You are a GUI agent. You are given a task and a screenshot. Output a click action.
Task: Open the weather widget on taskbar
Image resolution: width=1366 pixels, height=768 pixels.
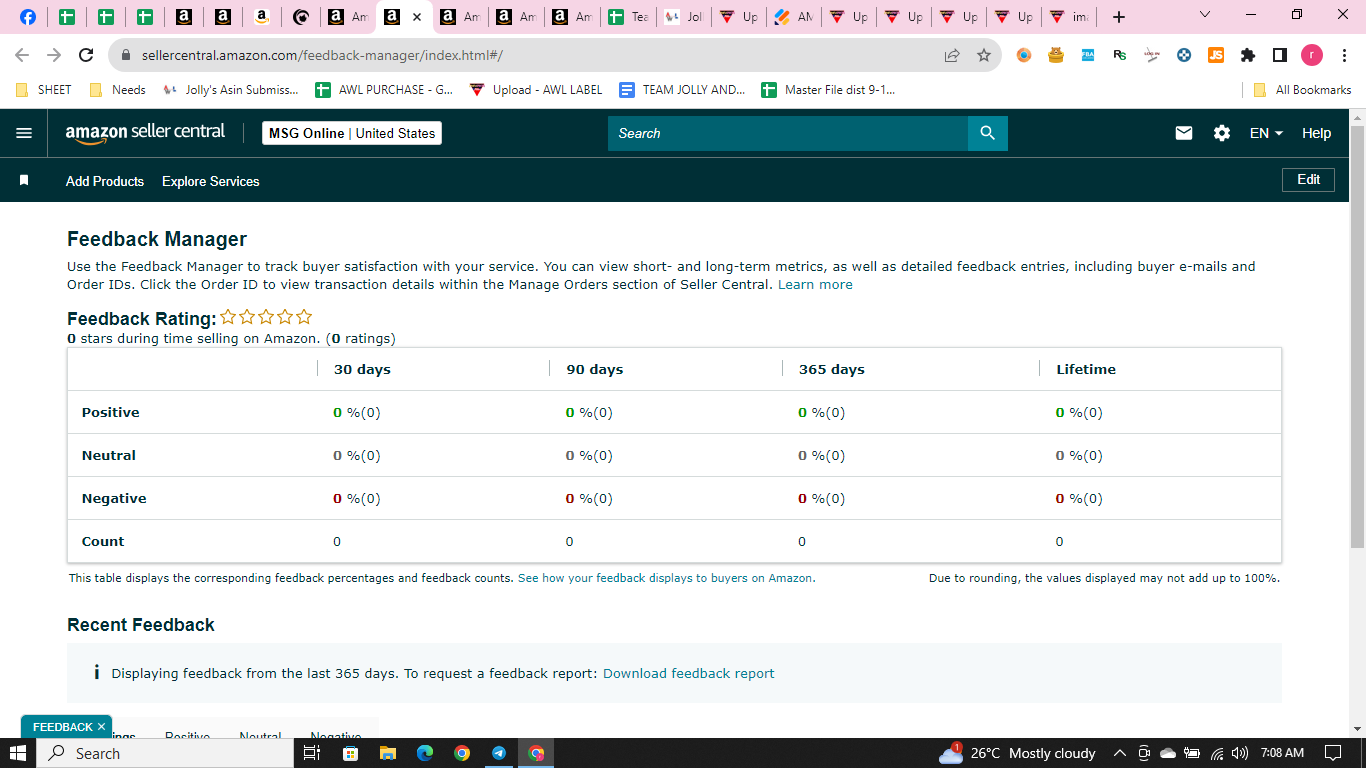point(1018,753)
